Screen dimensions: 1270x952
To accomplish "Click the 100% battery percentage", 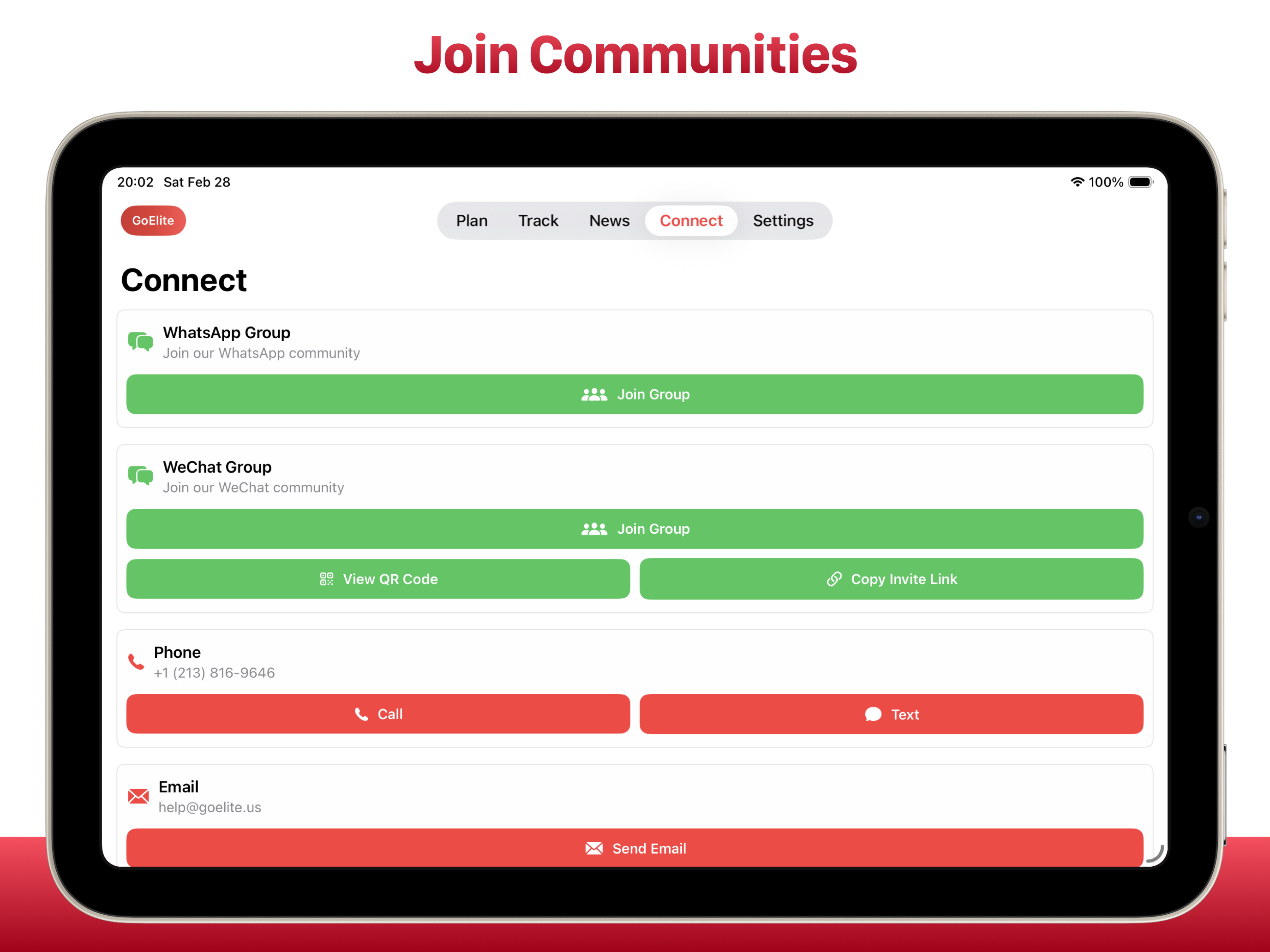I will click(x=1106, y=182).
